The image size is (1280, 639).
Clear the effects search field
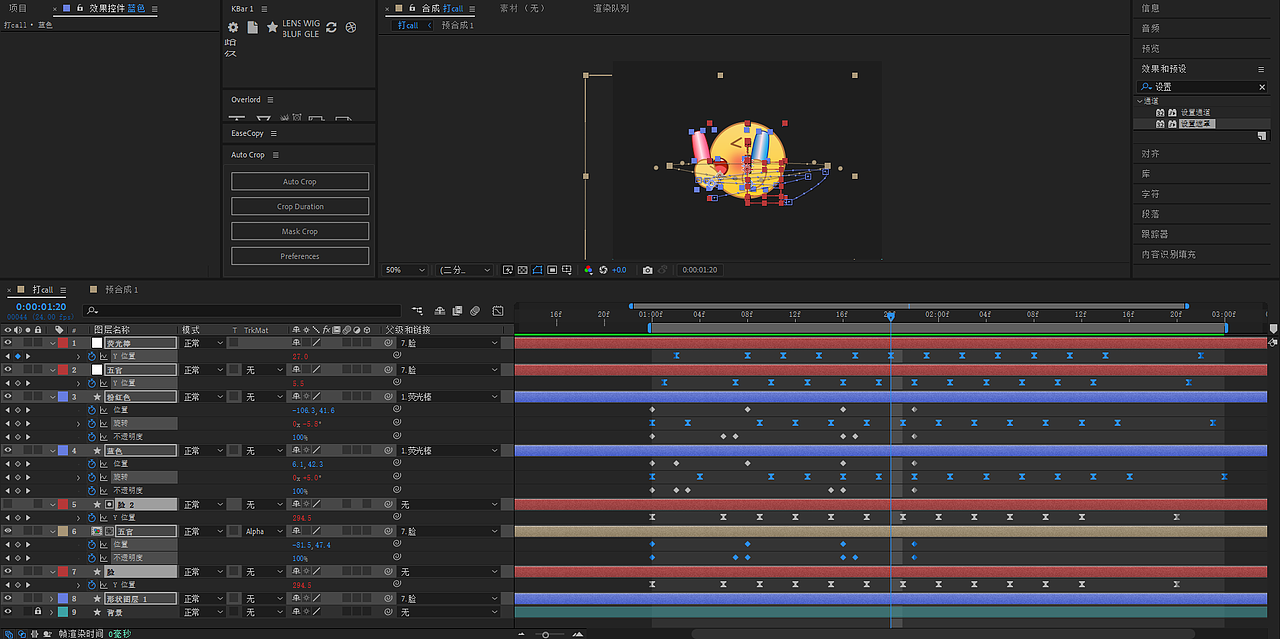(x=1262, y=88)
